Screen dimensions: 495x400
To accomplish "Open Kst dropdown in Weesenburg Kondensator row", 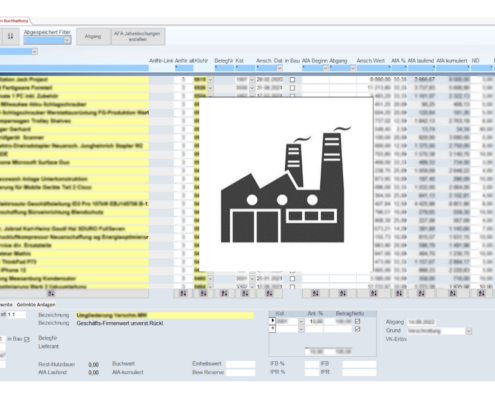I will [x=252, y=278].
